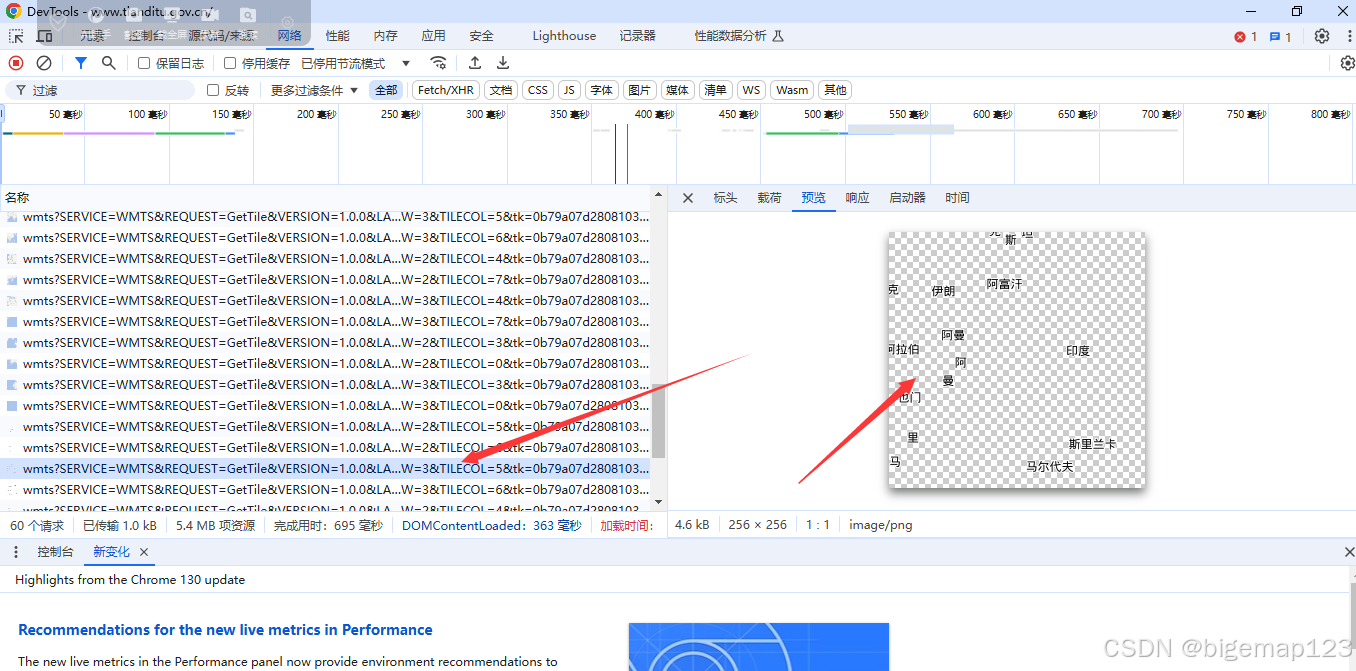
Task: Open 时间 tab in request details
Action: [957, 198]
